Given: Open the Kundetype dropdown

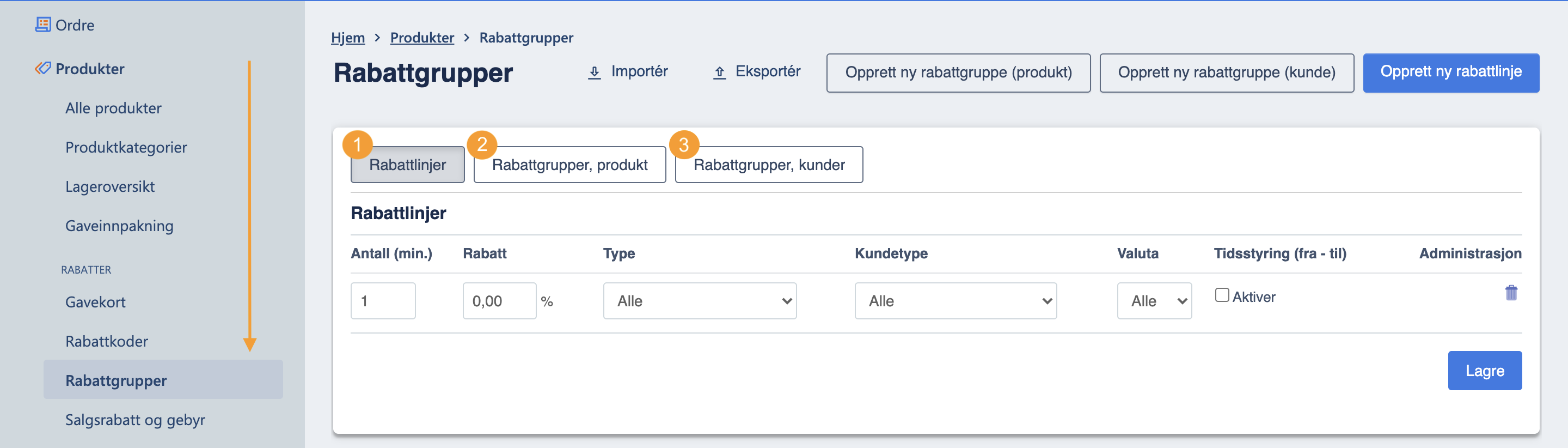Looking at the screenshot, I should coord(955,300).
